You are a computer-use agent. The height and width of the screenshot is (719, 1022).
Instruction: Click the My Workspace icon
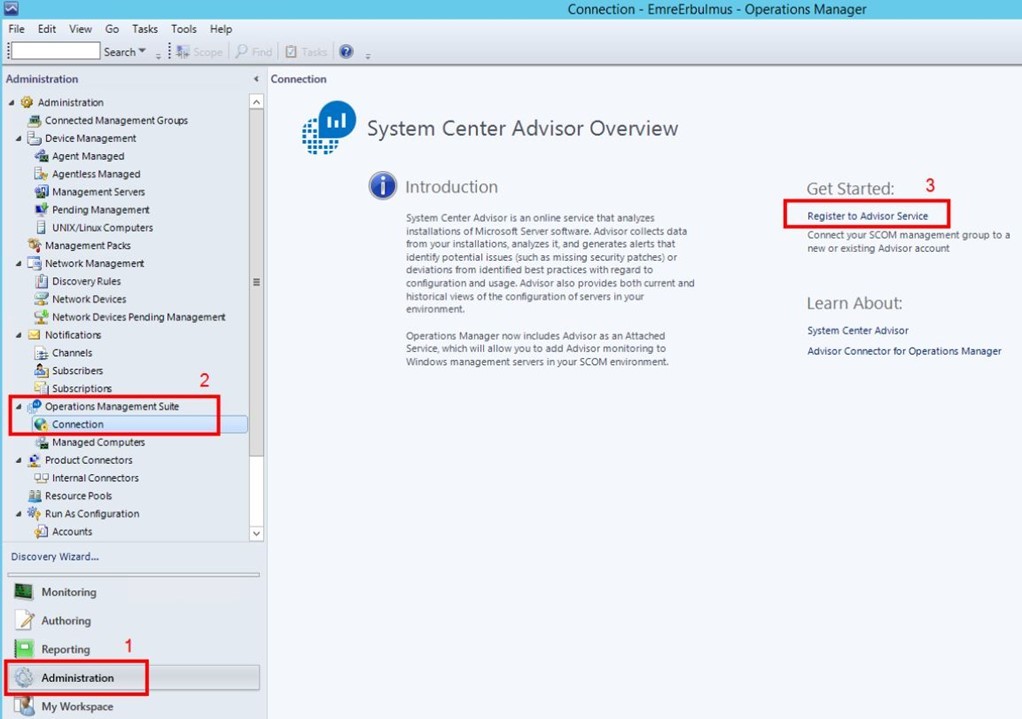point(24,706)
